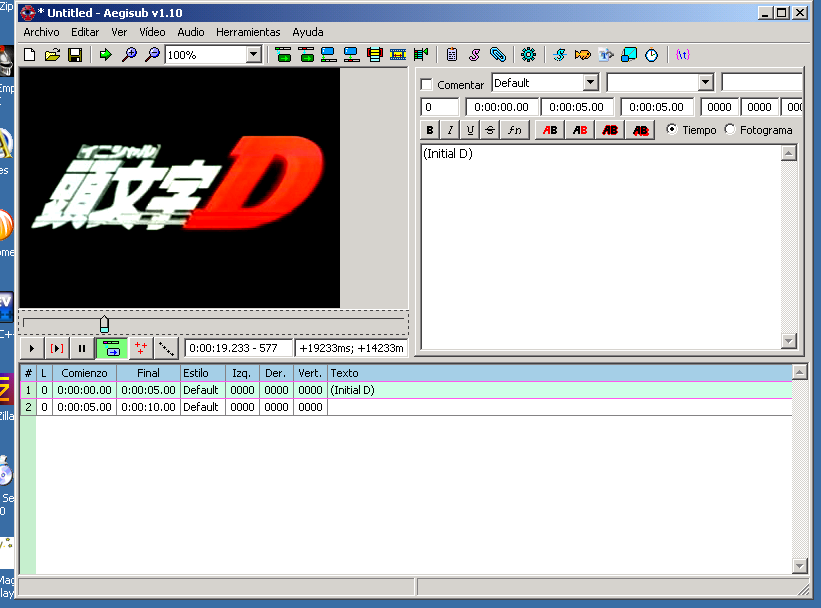Click the first AB primary color button

pos(550,130)
